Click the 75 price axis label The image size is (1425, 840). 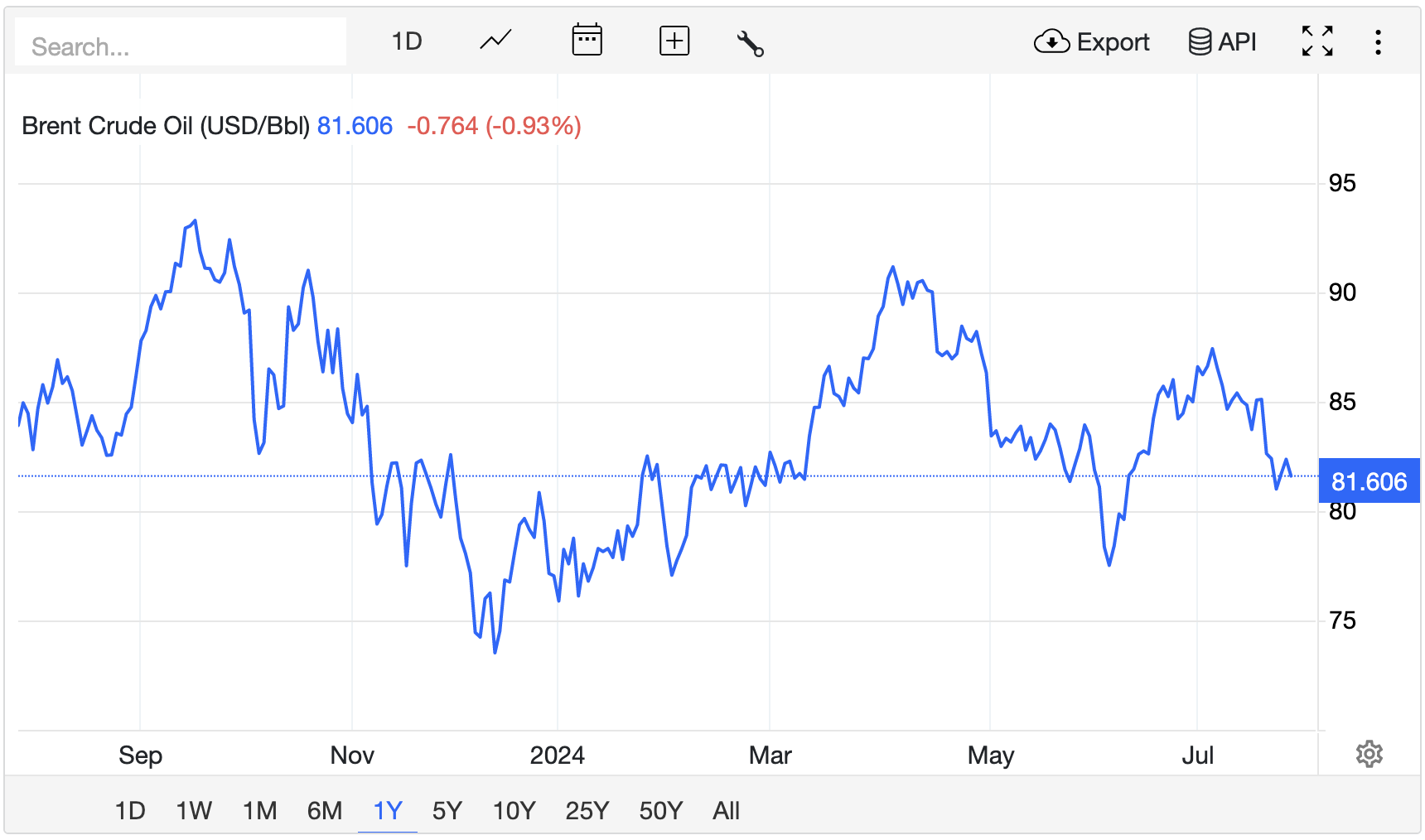click(1342, 620)
